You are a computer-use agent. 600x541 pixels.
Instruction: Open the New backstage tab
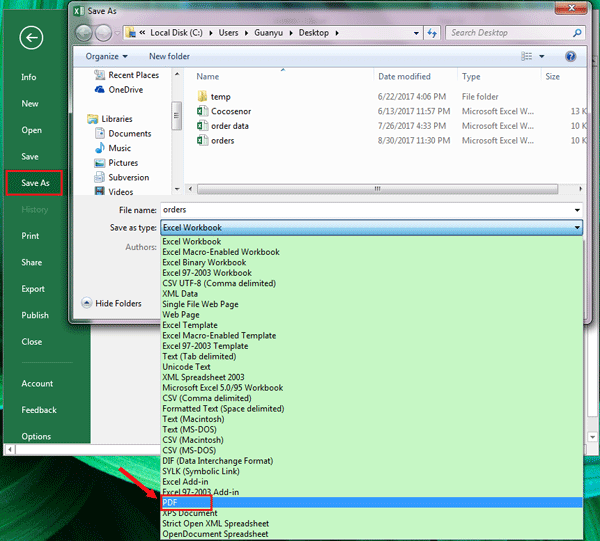pyautogui.click(x=30, y=104)
